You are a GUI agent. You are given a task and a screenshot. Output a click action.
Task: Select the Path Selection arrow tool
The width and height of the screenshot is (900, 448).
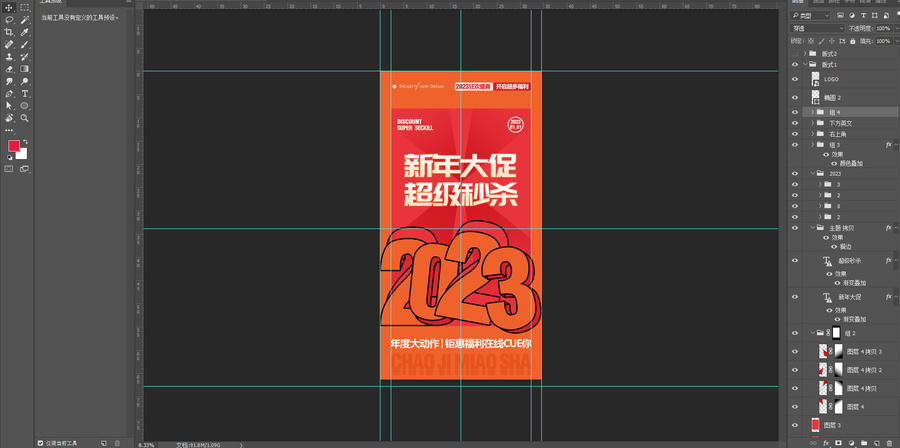coord(9,106)
